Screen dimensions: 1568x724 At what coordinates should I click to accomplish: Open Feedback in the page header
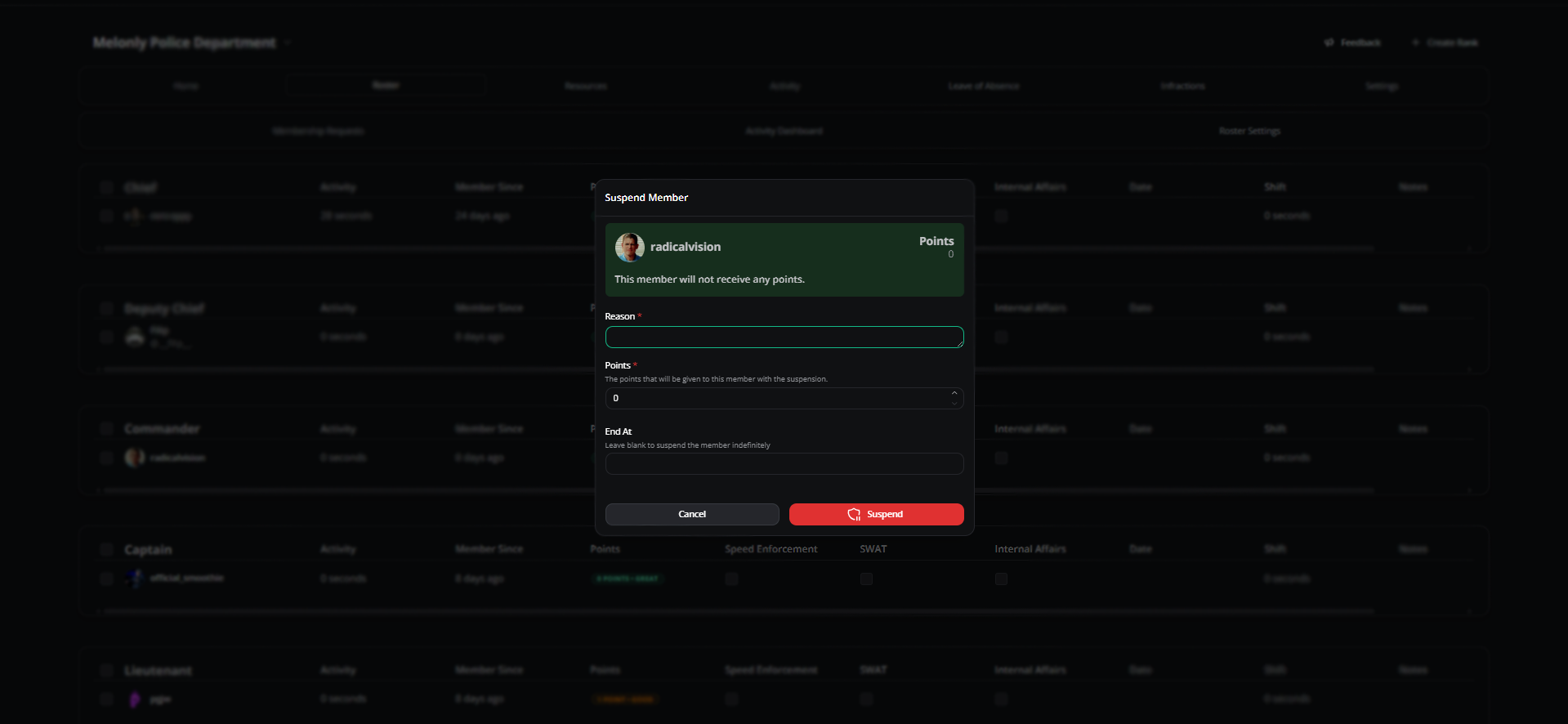[x=1352, y=42]
